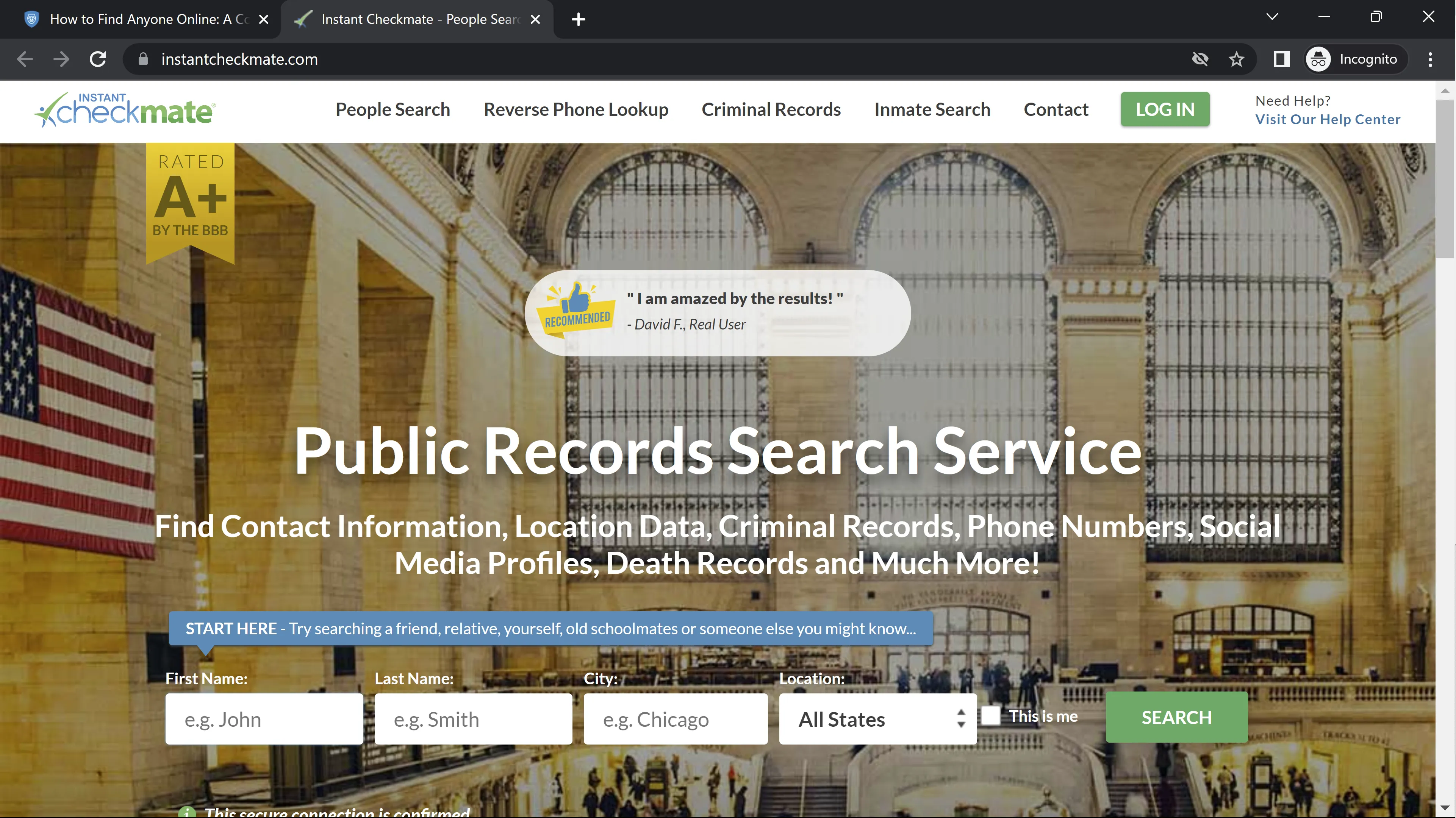
Task: Reload the page with refresh icon
Action: pos(98,59)
